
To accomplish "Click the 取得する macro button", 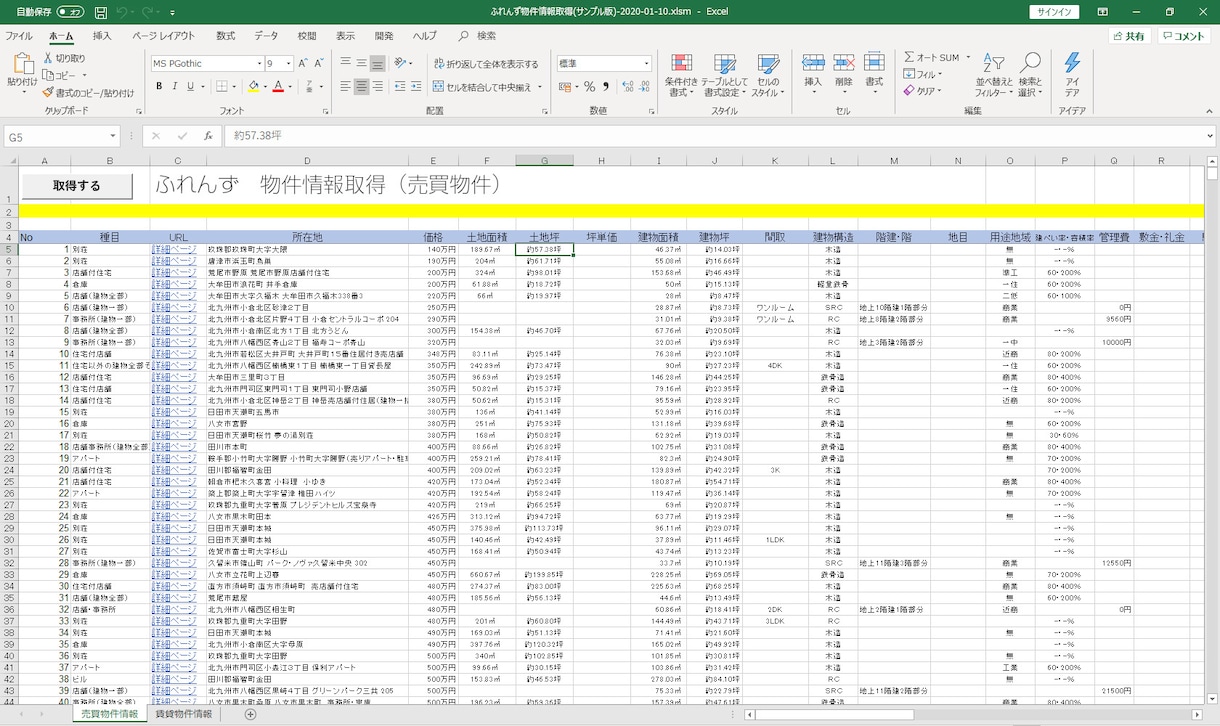I will click(77, 186).
